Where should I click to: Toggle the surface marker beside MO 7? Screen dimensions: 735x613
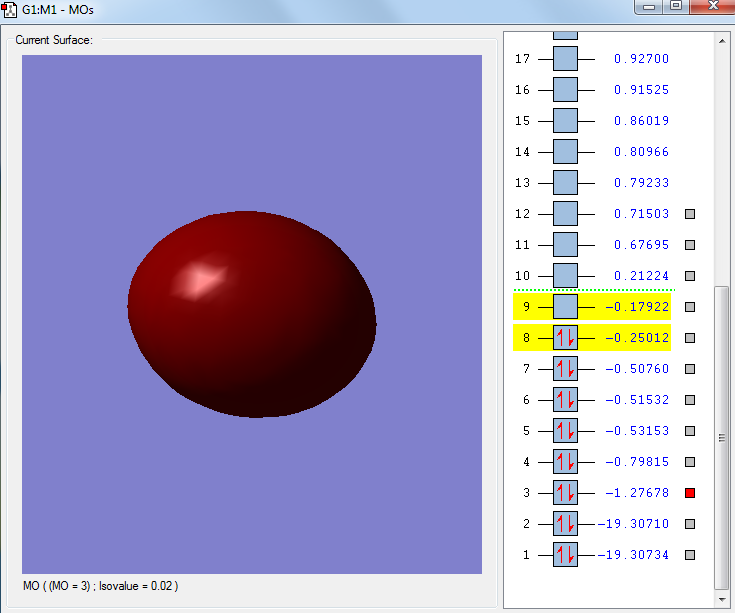(690, 369)
